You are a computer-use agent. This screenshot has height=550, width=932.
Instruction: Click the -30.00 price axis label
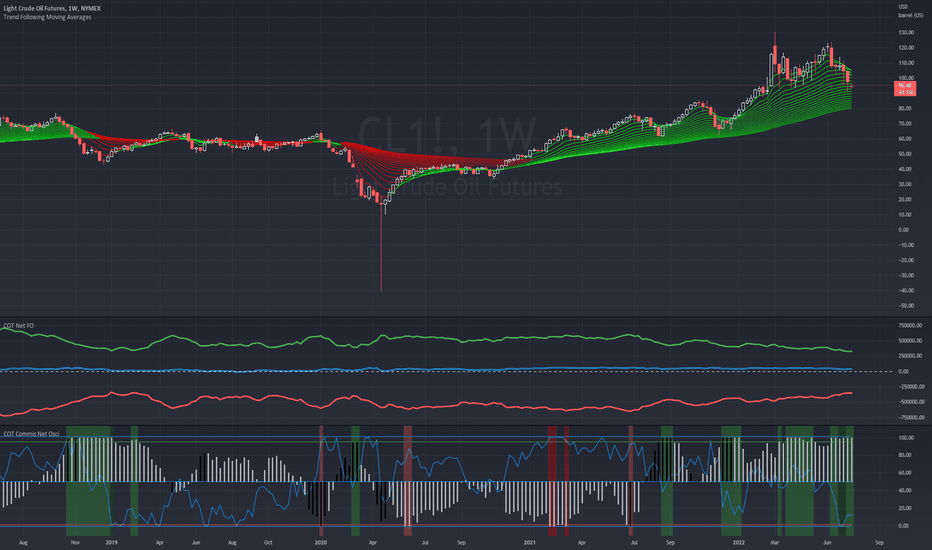[906, 275]
